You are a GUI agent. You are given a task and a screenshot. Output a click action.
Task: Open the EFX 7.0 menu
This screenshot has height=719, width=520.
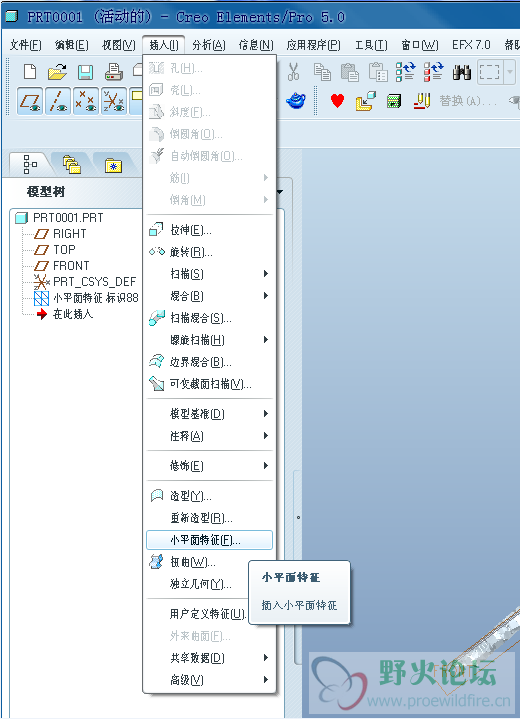click(471, 45)
